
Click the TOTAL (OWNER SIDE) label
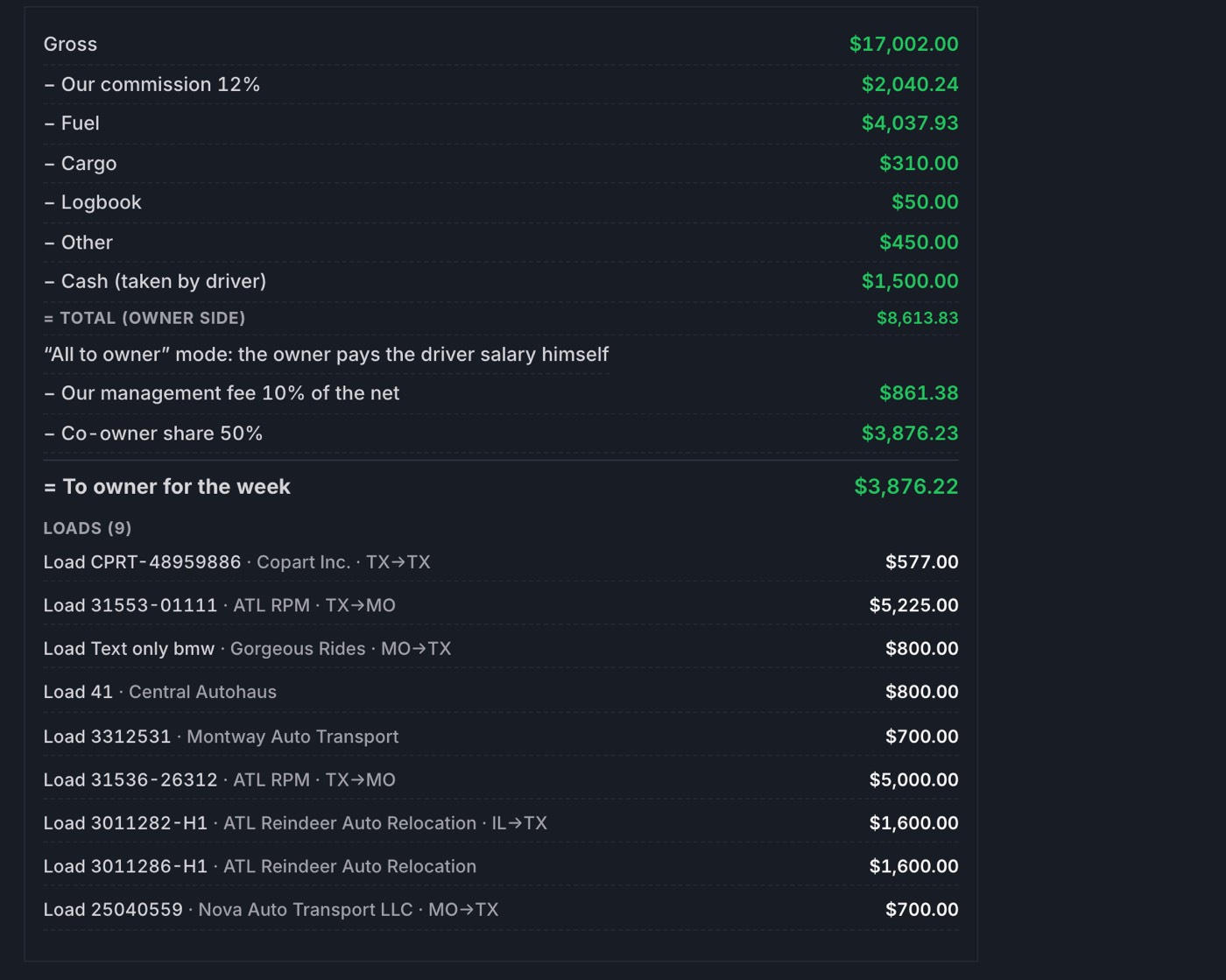coord(144,318)
